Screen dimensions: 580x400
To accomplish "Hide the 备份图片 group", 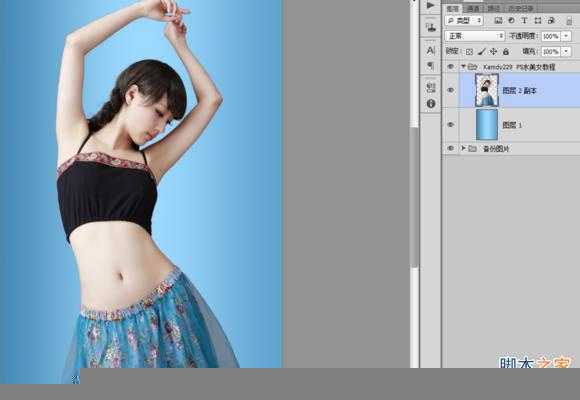I will click(x=450, y=148).
